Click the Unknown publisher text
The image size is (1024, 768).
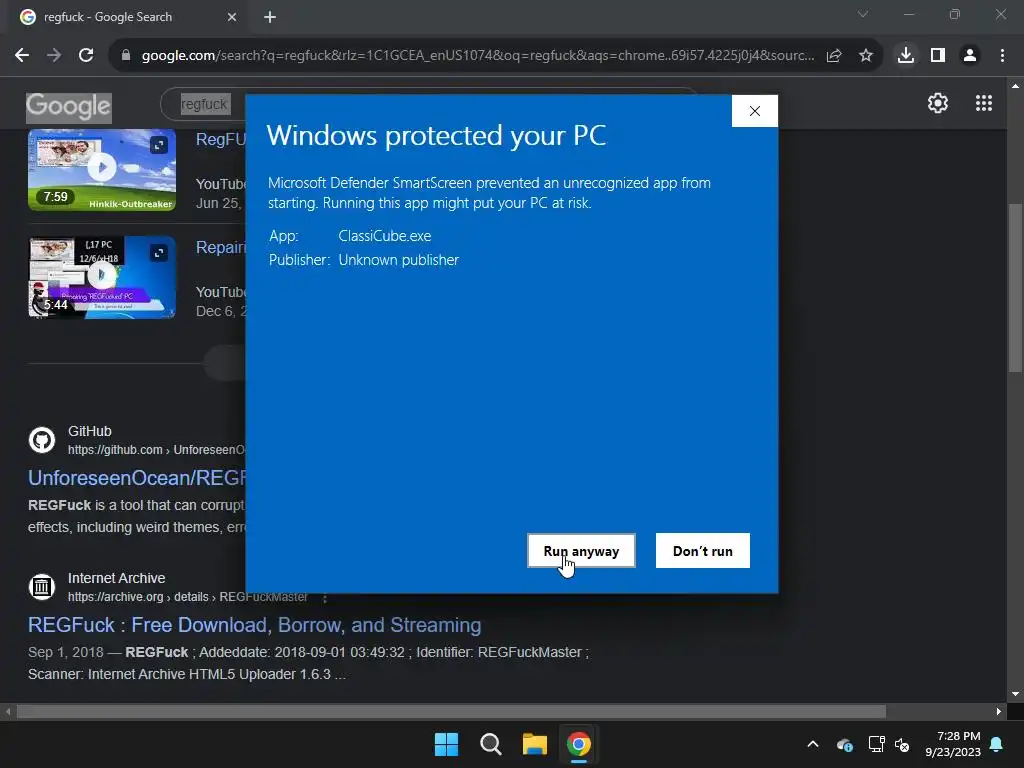click(398, 260)
